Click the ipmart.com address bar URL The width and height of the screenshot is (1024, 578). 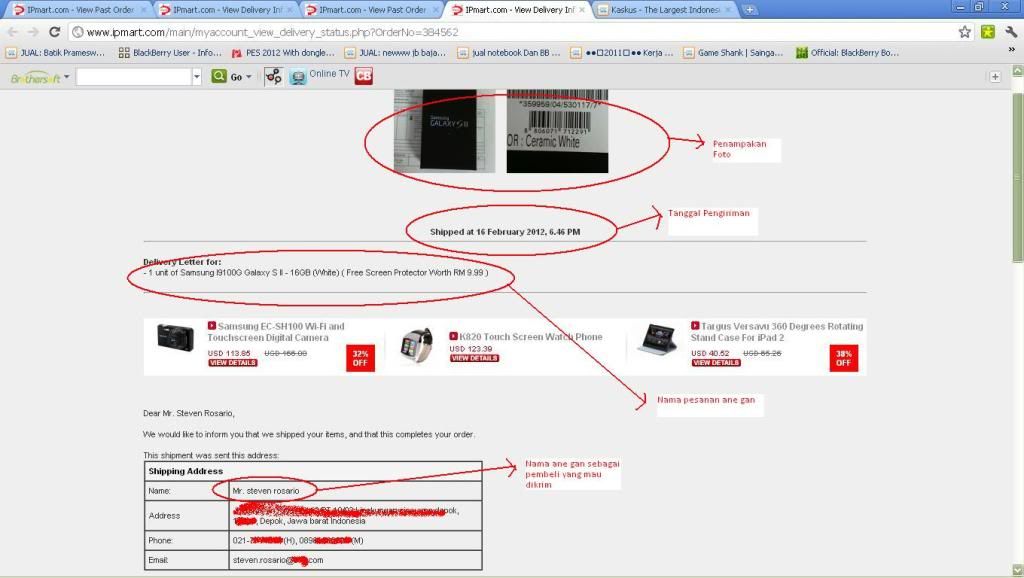pos(272,32)
